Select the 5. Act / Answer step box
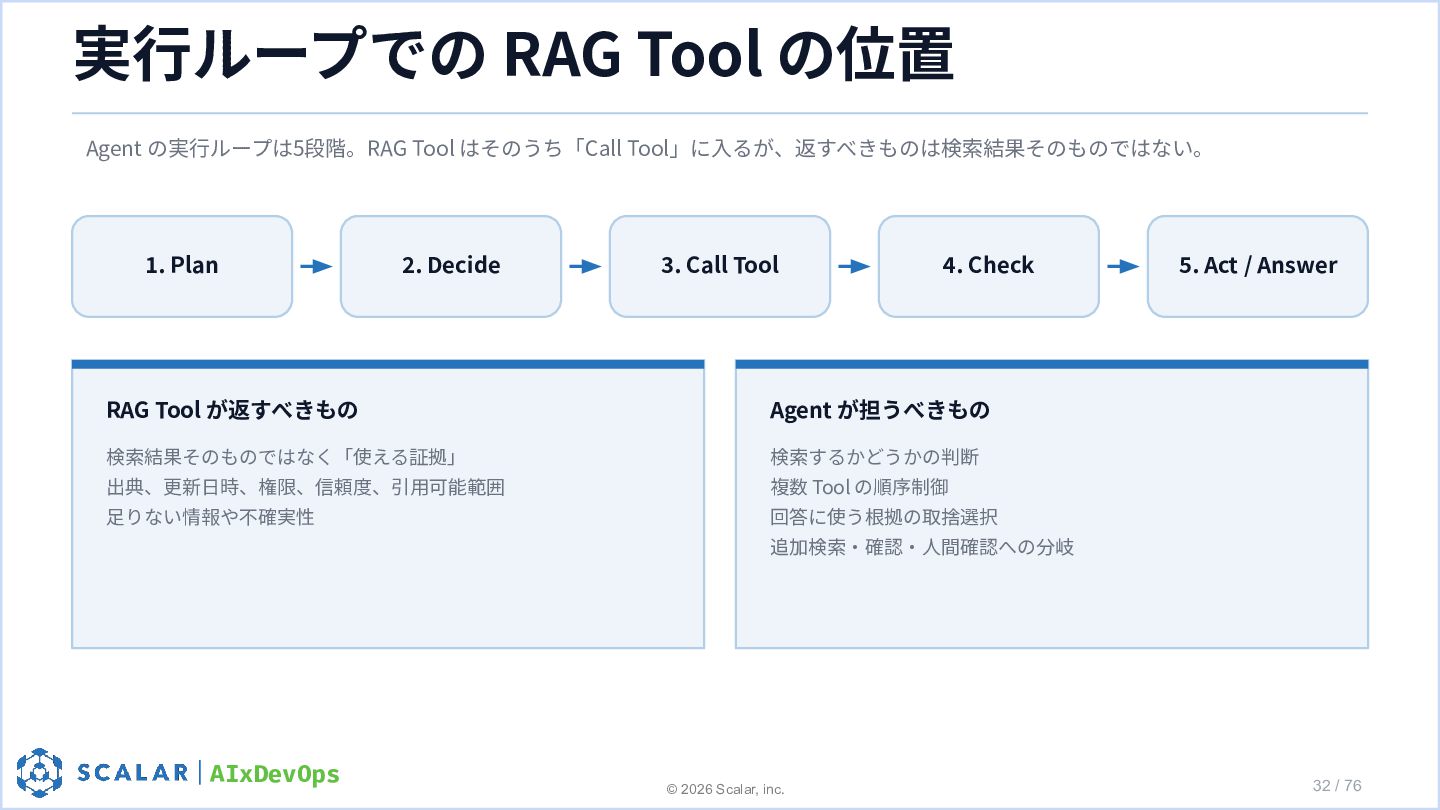This screenshot has width=1440, height=810. 1258,266
